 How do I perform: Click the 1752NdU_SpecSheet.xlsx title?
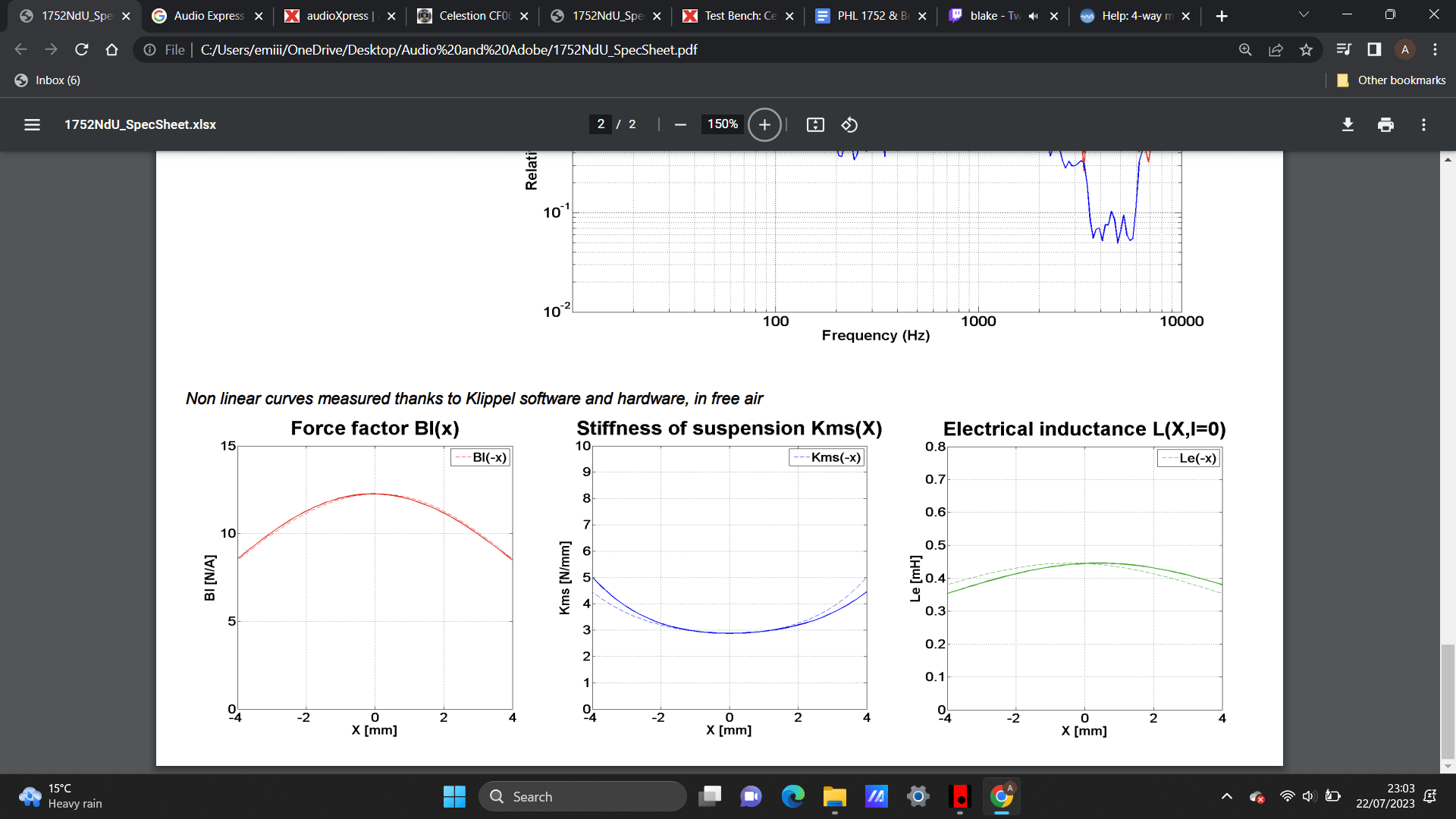click(x=140, y=124)
